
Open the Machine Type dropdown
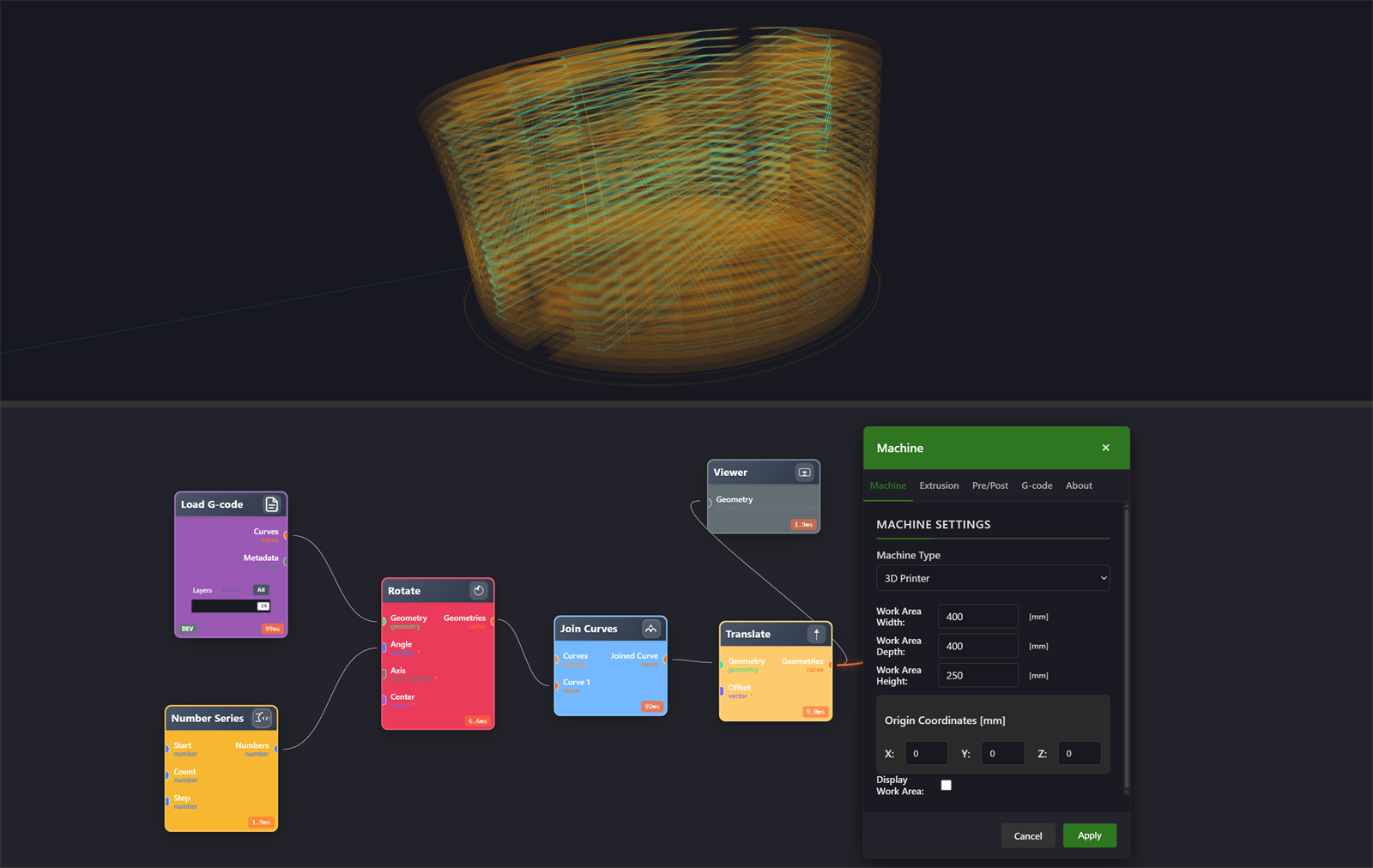(993, 578)
